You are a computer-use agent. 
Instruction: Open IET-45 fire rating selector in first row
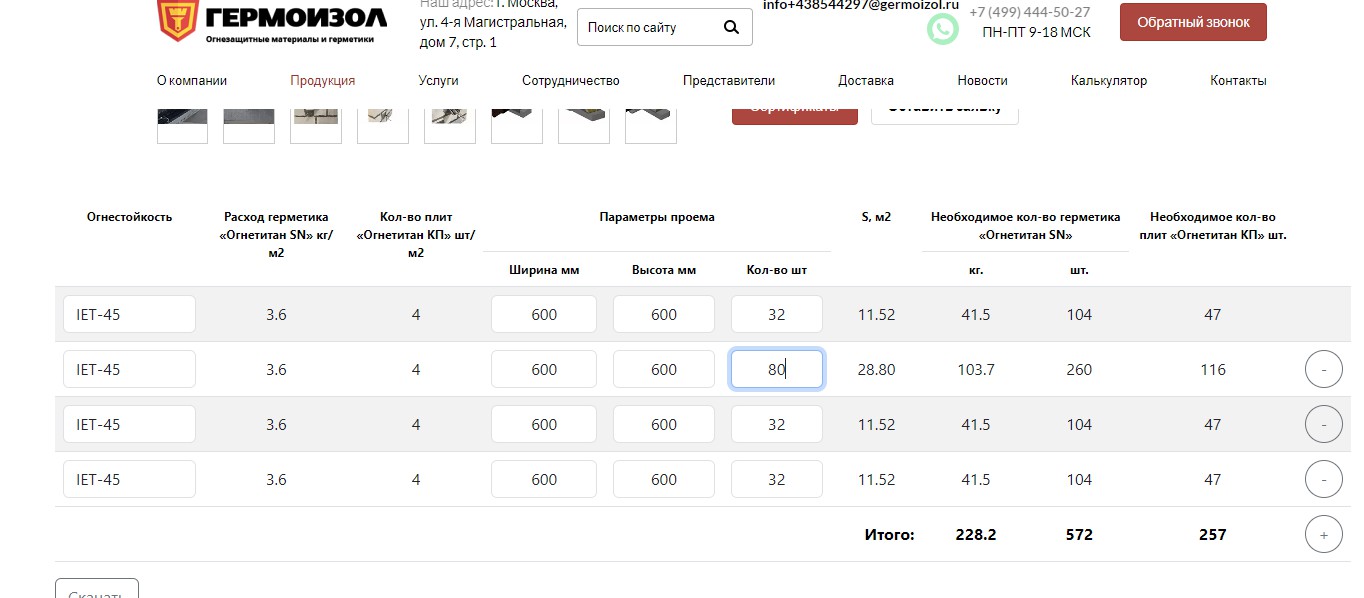[x=129, y=314]
